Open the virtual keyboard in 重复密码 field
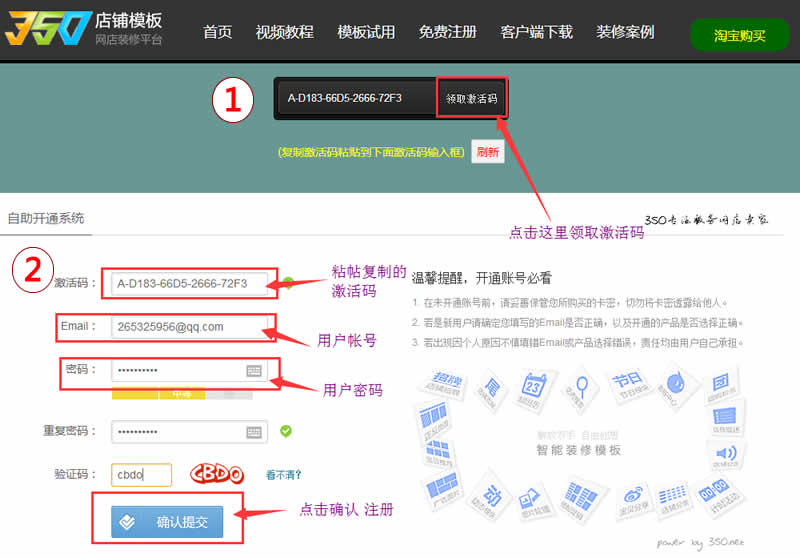The width and height of the screenshot is (800, 558). click(254, 432)
